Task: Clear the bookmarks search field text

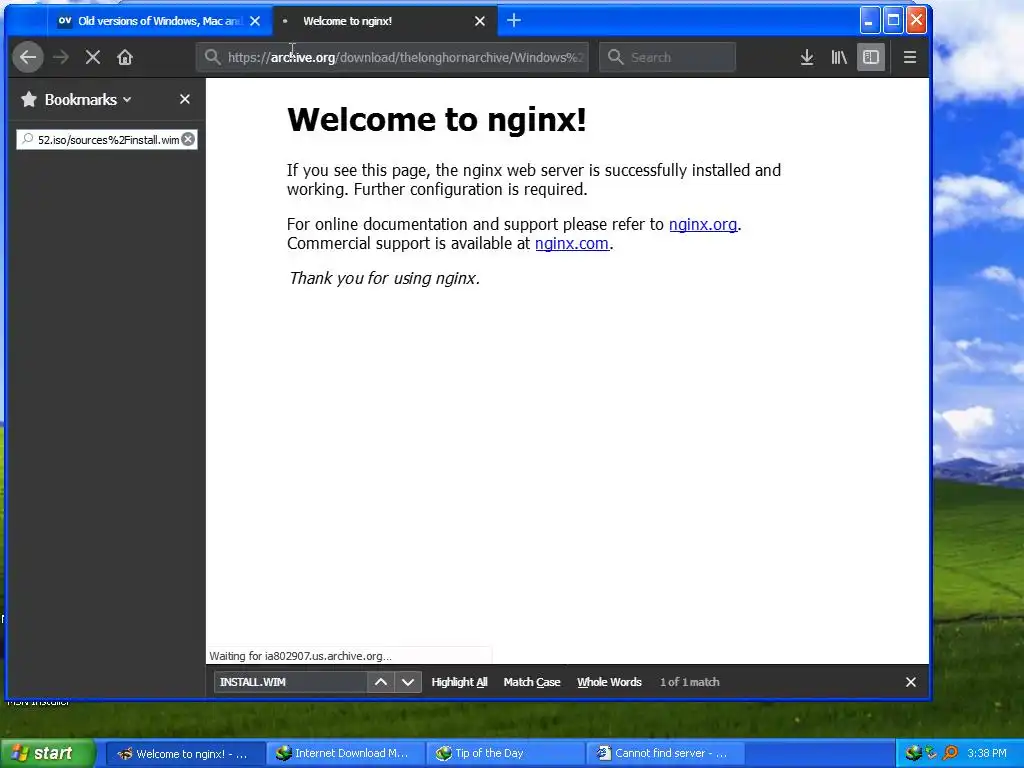Action: tap(188, 139)
